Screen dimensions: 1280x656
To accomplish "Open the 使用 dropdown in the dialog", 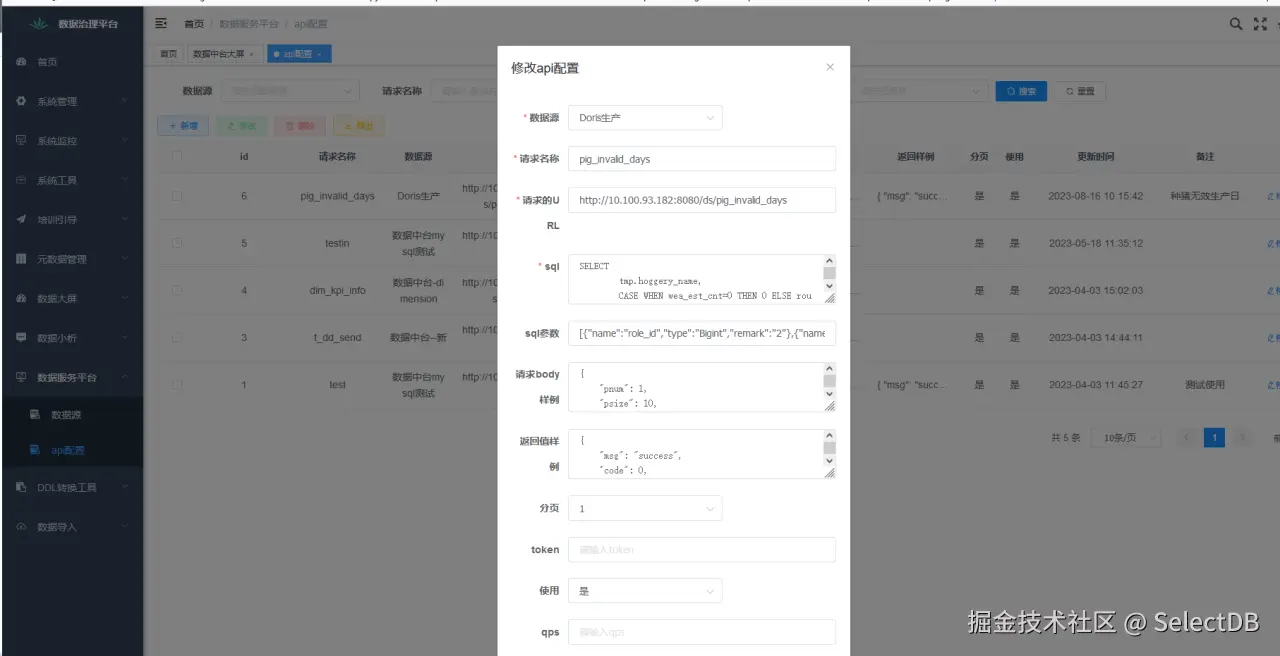I will coord(645,590).
